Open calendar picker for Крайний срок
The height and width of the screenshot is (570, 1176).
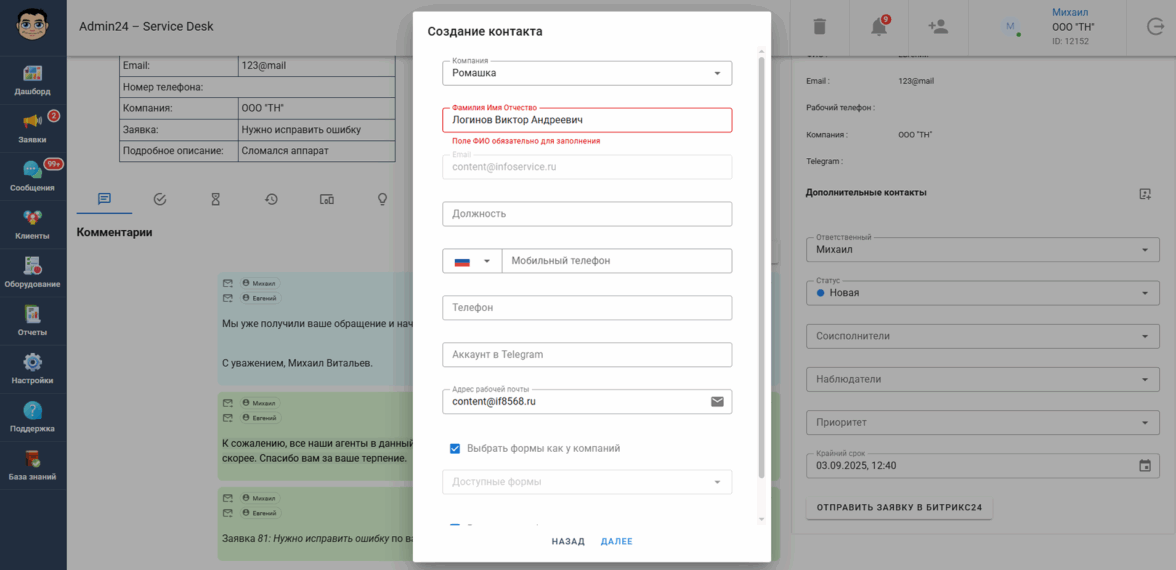pyautogui.click(x=1145, y=466)
